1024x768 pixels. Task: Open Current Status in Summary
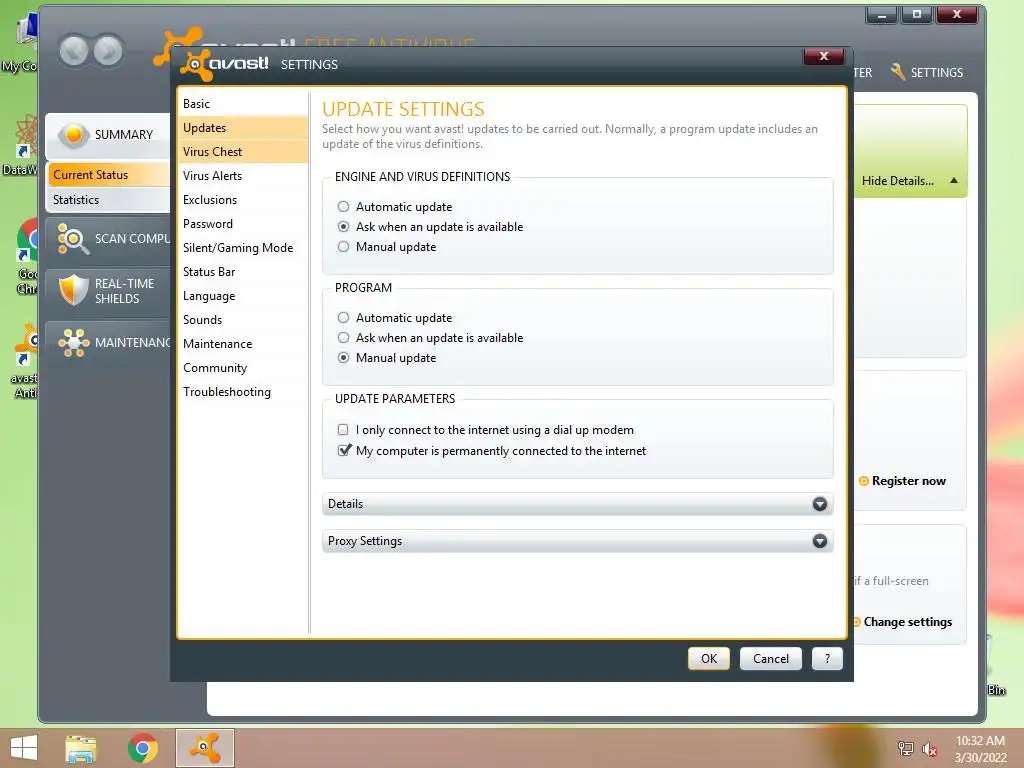(108, 175)
